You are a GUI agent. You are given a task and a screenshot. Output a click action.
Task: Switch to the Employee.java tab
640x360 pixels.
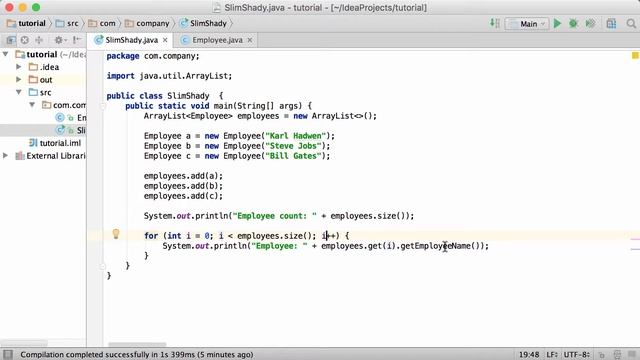click(x=217, y=40)
